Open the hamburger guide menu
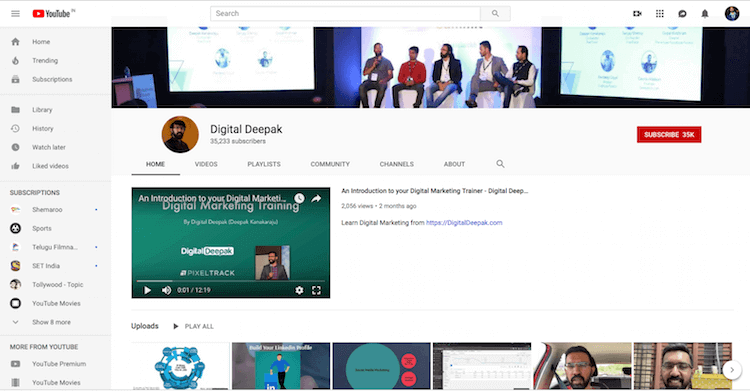Image resolution: width=750 pixels, height=391 pixels. click(x=15, y=13)
